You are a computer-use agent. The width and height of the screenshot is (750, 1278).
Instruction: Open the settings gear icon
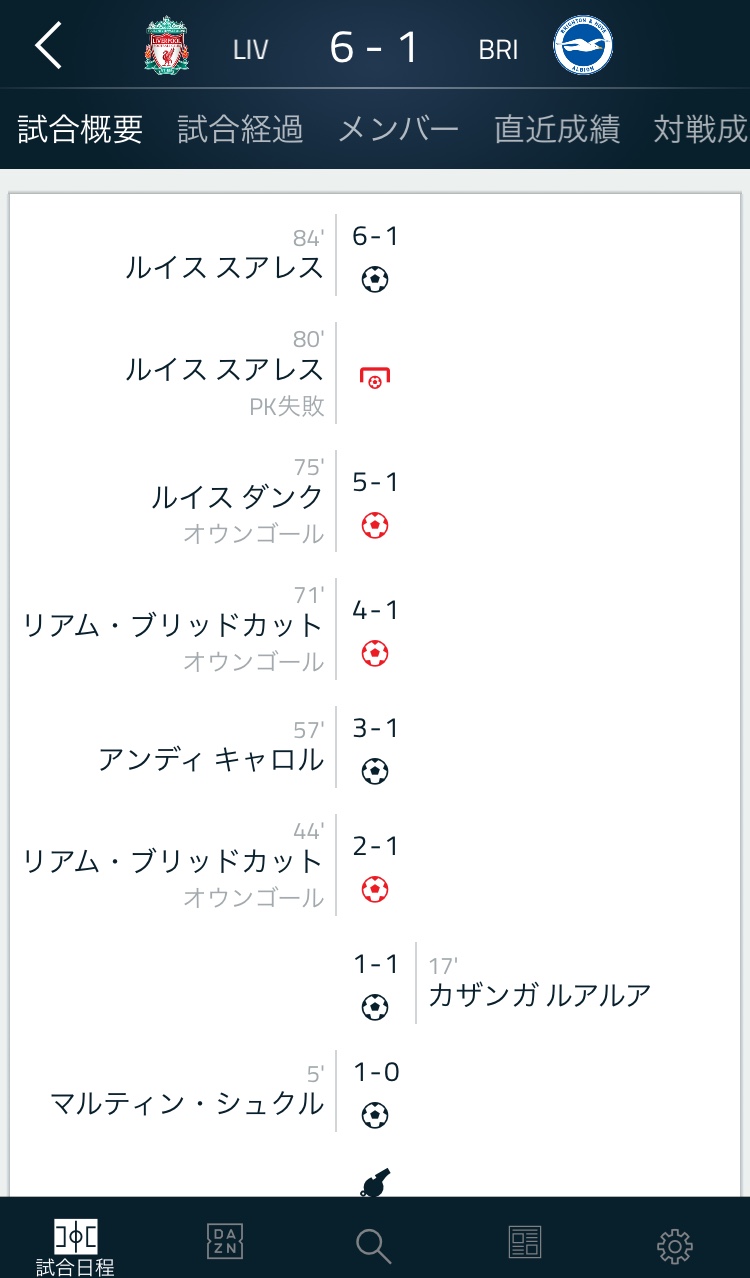(x=675, y=1245)
